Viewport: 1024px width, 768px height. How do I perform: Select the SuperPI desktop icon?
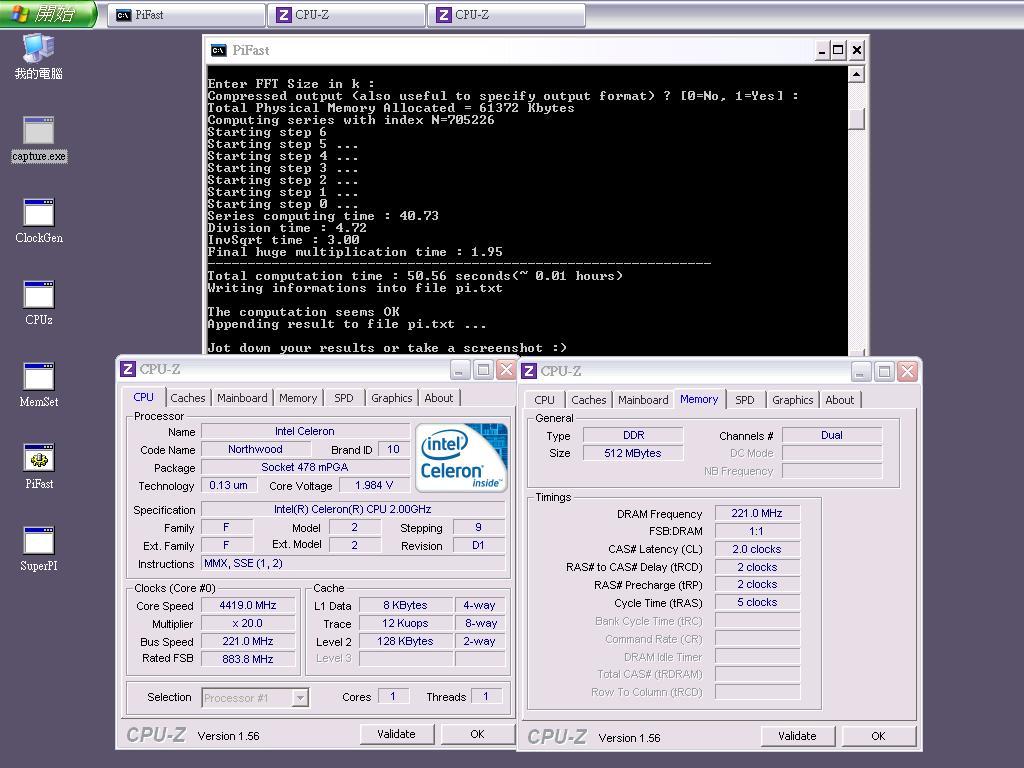(39, 549)
